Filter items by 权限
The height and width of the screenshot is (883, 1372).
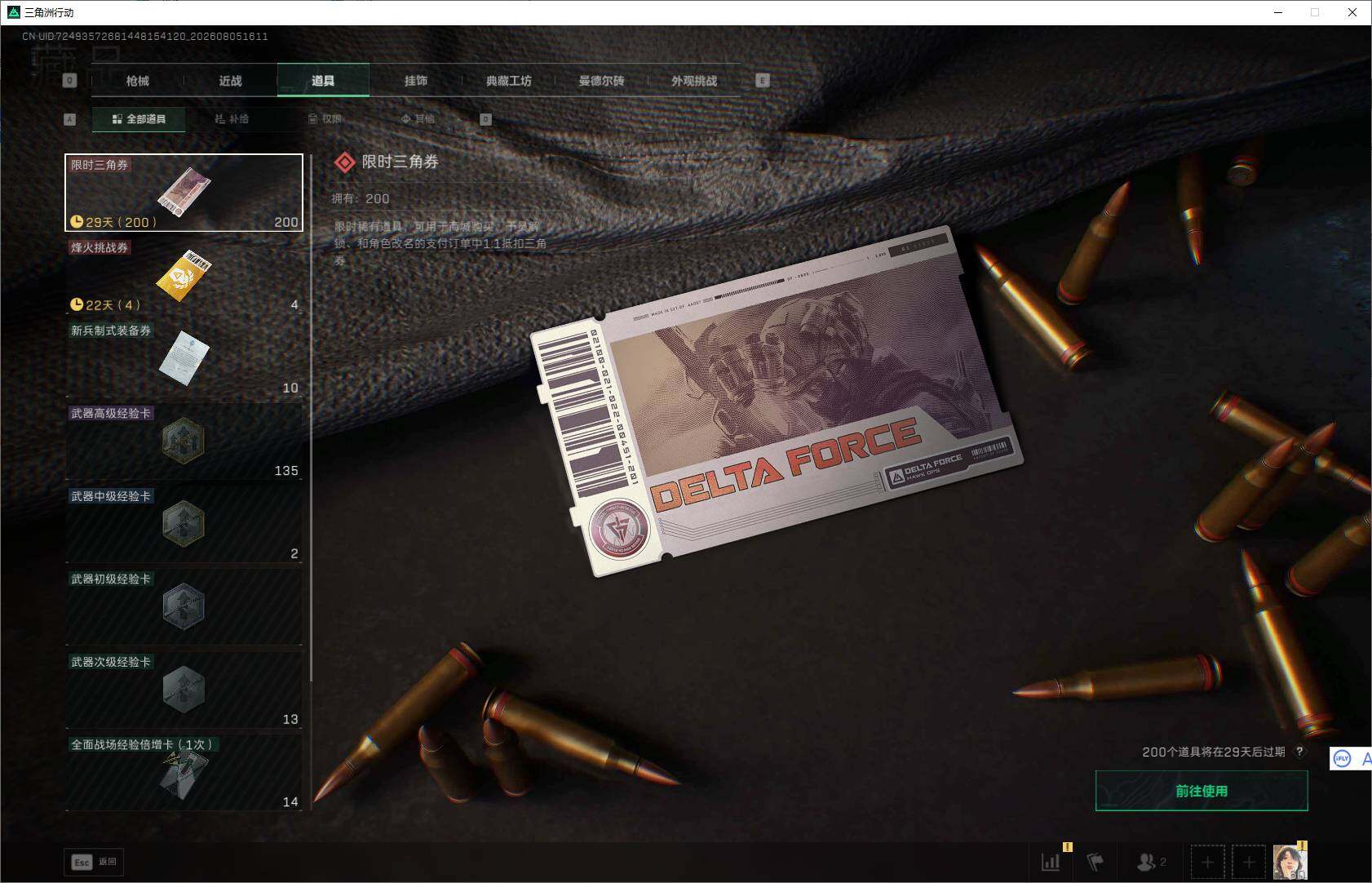pyautogui.click(x=325, y=119)
